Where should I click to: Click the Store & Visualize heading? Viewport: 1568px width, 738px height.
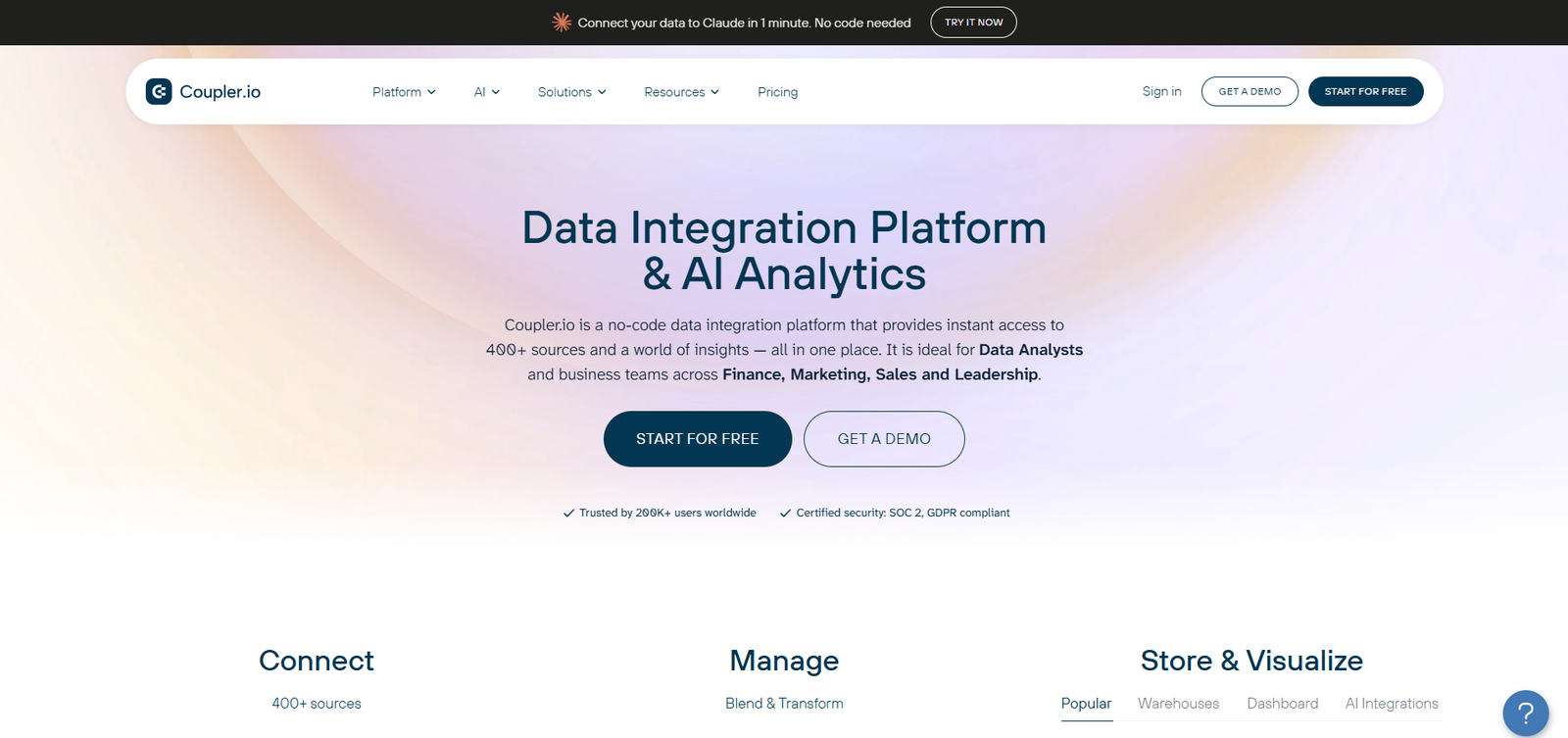(1251, 661)
